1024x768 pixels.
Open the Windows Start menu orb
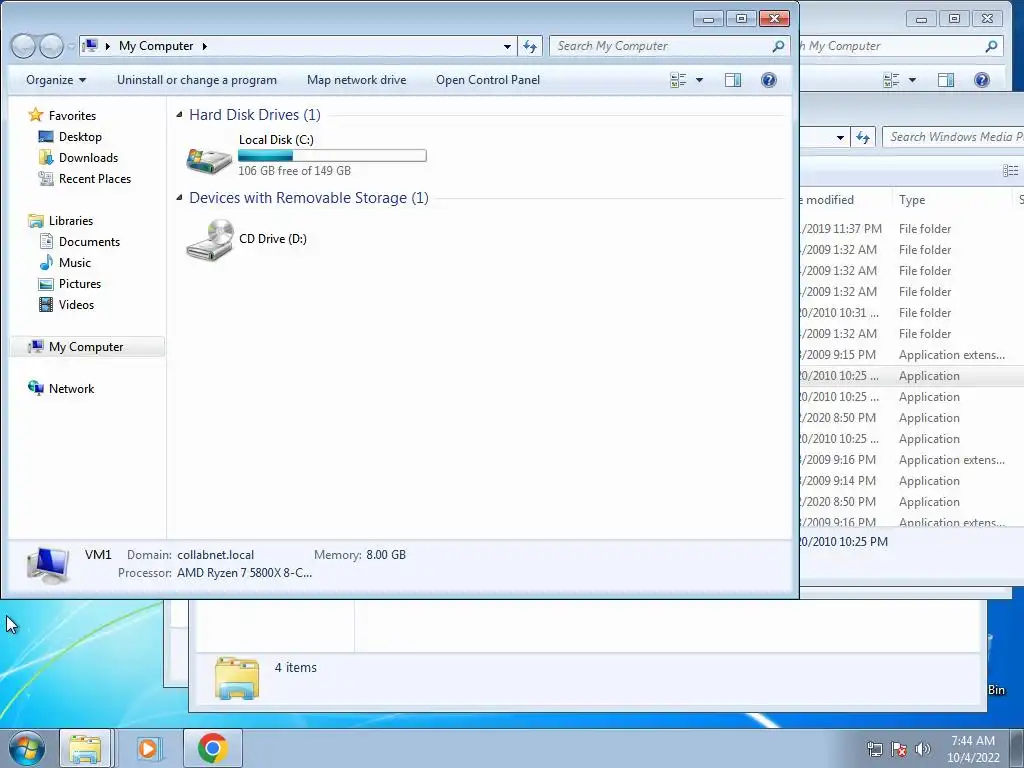tap(27, 748)
